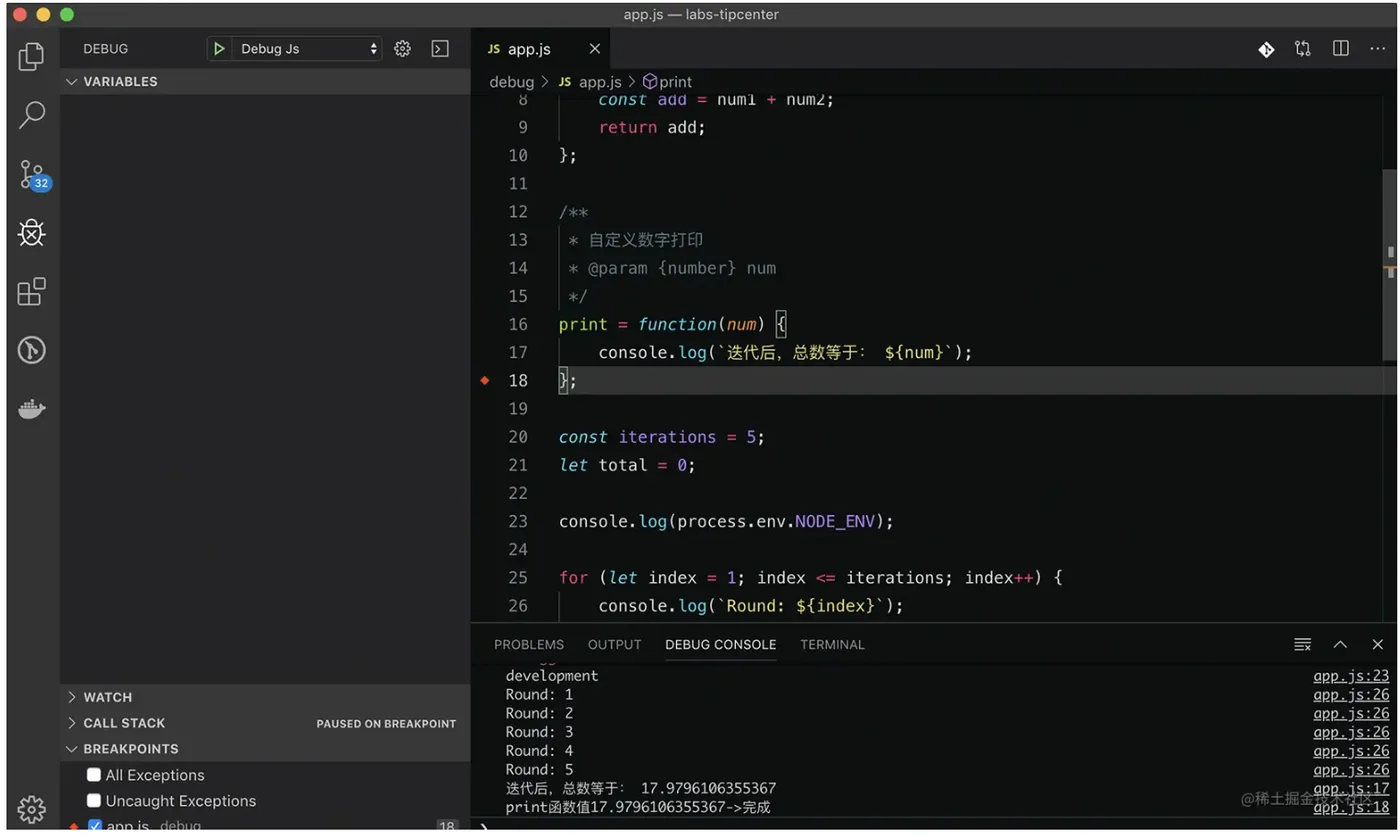Switch to the OUTPUT tab
1400x837 pixels.
615,645
